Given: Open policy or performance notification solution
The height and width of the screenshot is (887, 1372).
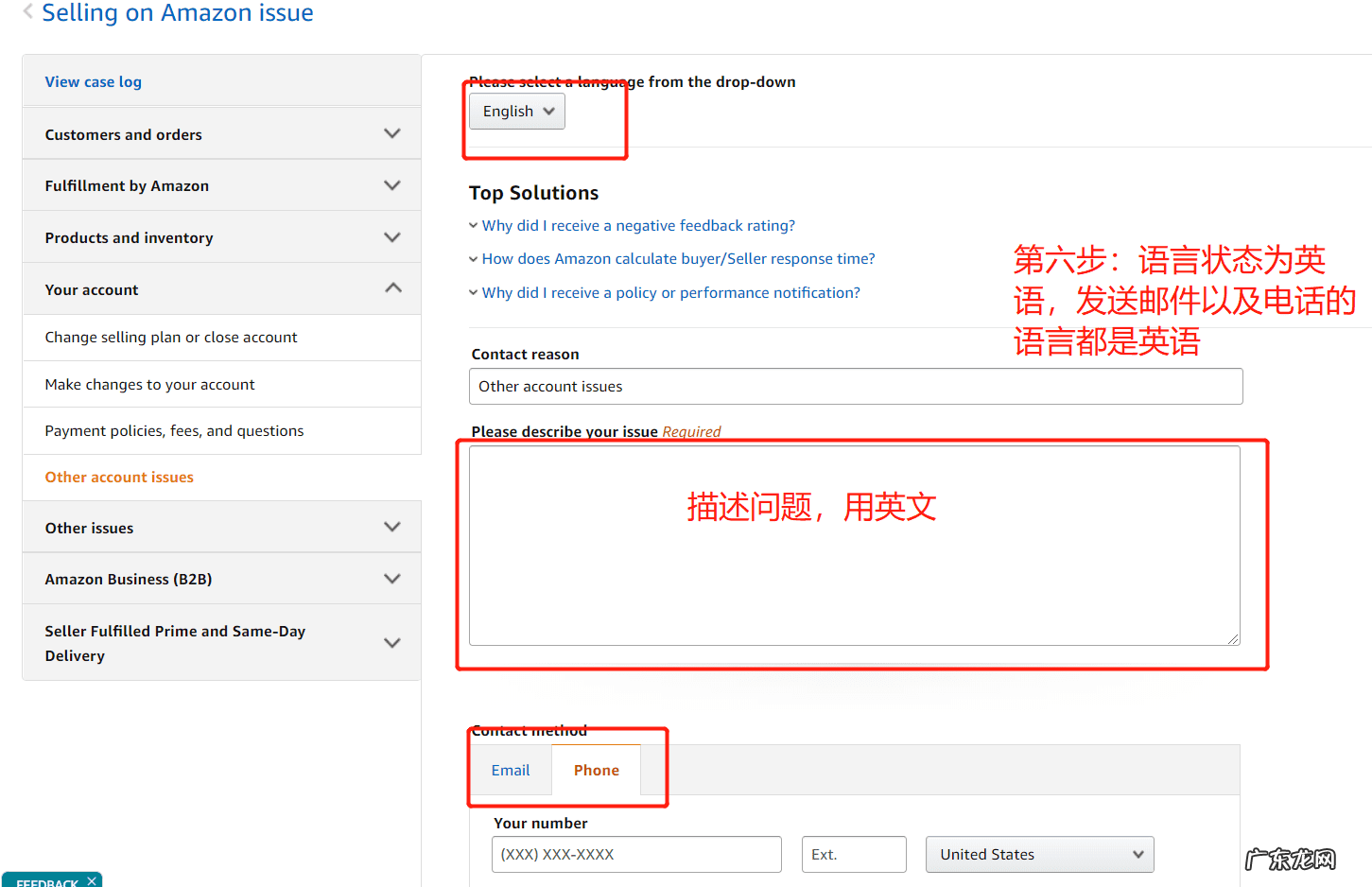Looking at the screenshot, I should point(670,293).
